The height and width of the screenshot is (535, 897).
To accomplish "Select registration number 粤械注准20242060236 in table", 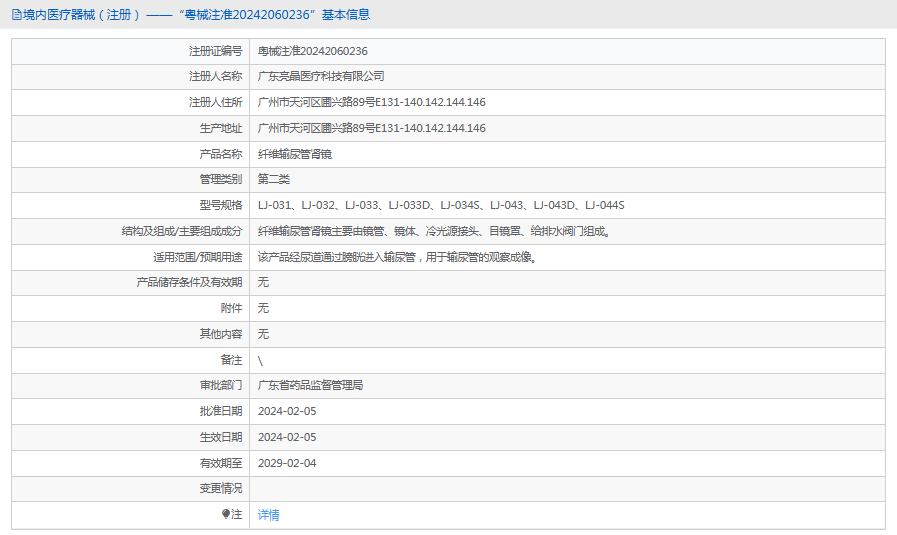I will (312, 51).
